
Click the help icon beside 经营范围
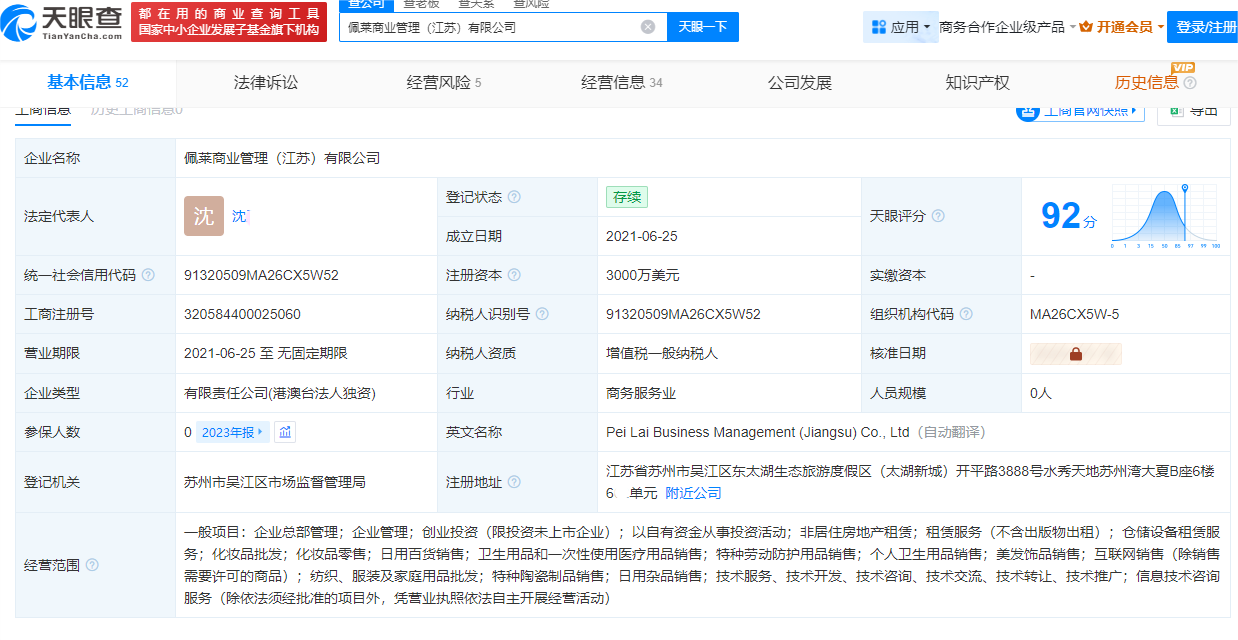pos(92,565)
